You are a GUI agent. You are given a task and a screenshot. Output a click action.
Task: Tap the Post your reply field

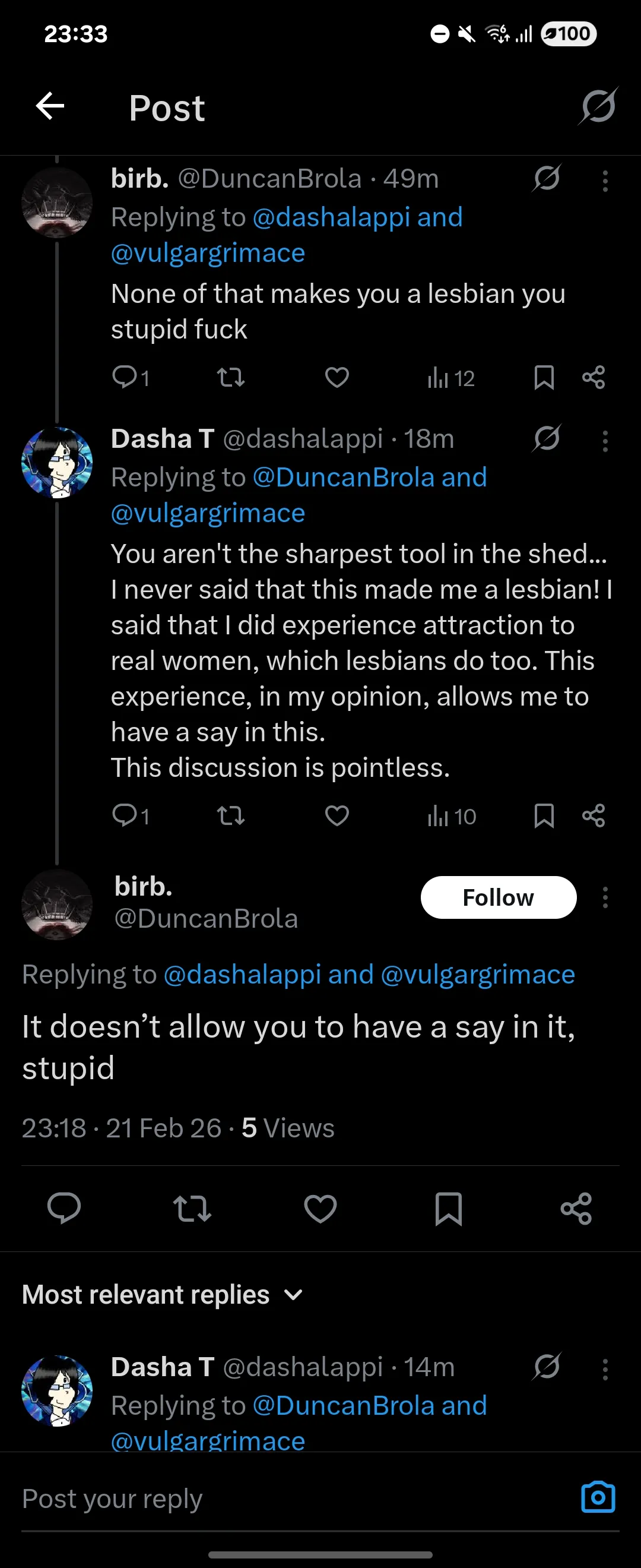pos(292,1498)
